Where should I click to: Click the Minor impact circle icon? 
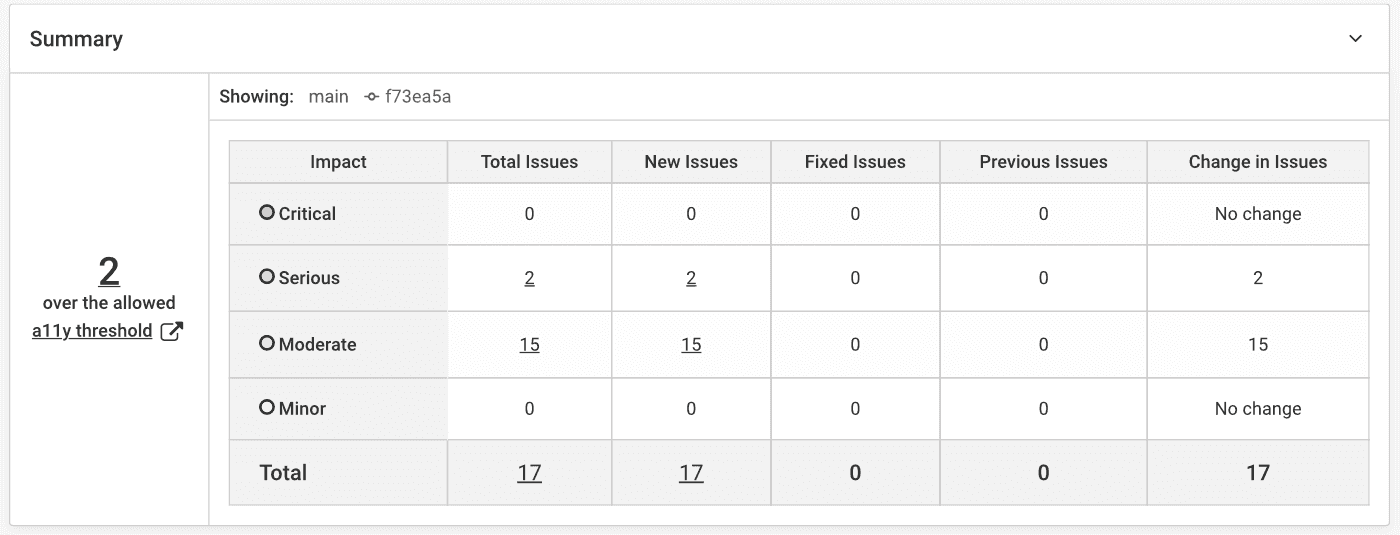[x=267, y=407]
